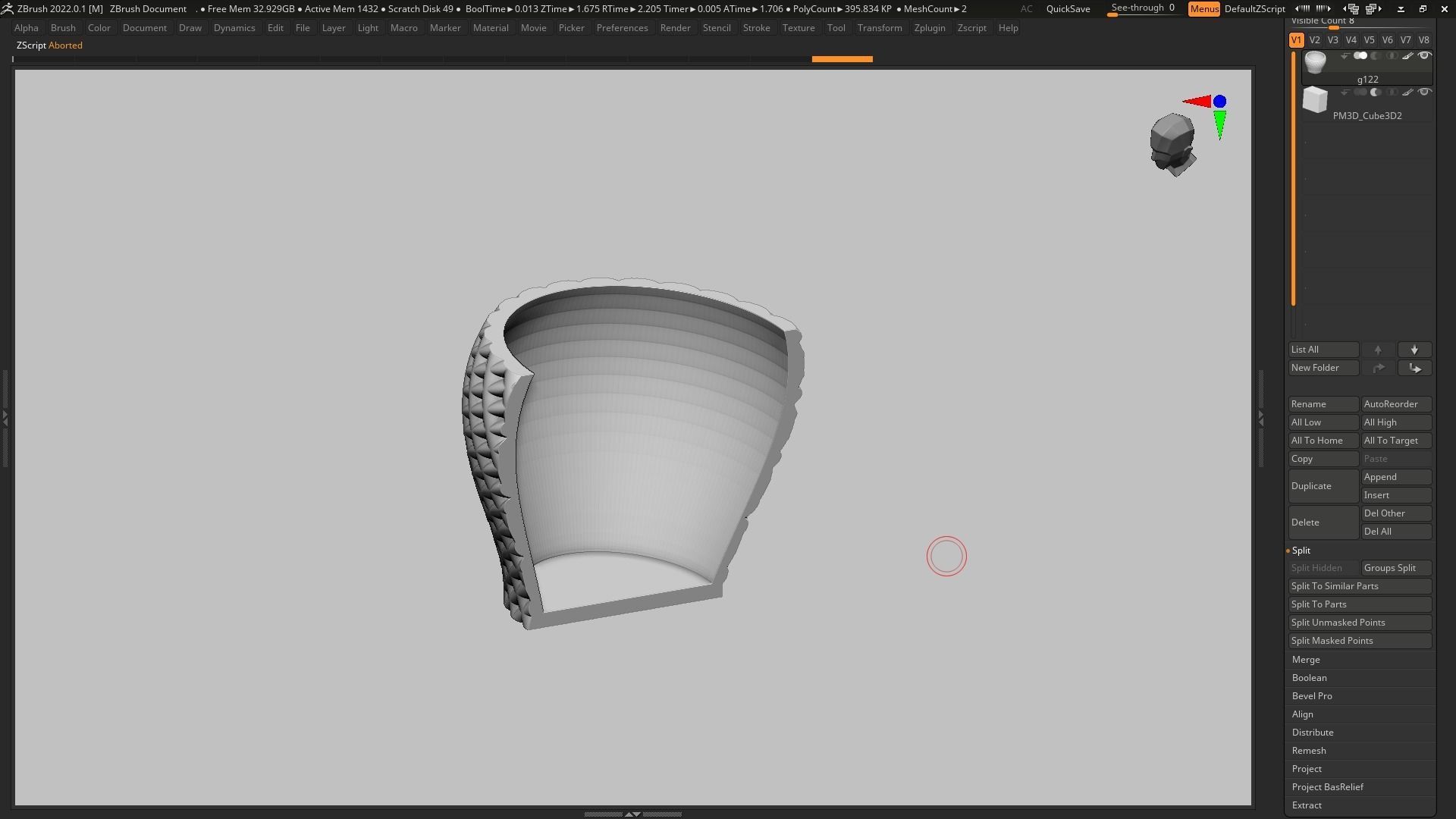Select visibility set V8
The height and width of the screenshot is (819, 1456).
(x=1423, y=40)
